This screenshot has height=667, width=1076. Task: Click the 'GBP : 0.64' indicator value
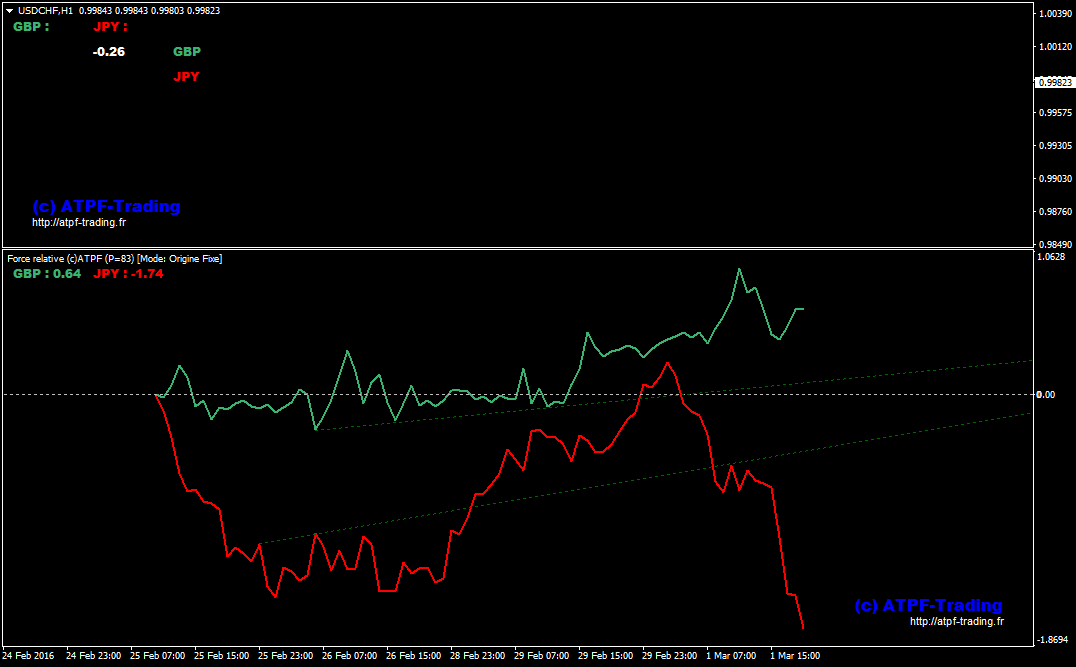(x=47, y=274)
